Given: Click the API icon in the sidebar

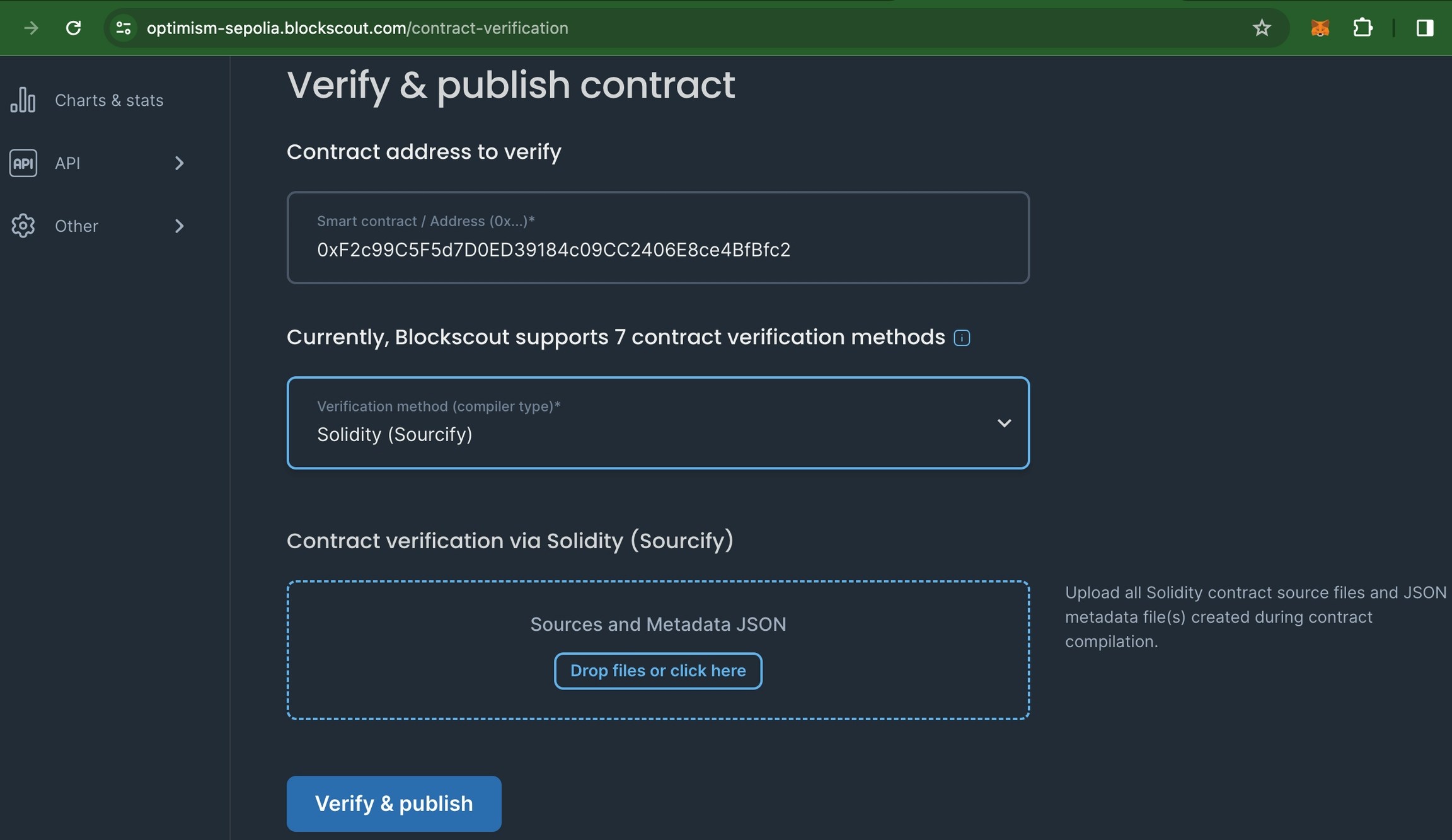Looking at the screenshot, I should pyautogui.click(x=23, y=163).
